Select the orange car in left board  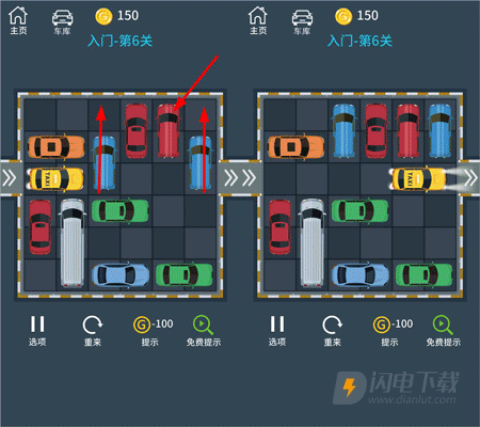click(x=56, y=147)
